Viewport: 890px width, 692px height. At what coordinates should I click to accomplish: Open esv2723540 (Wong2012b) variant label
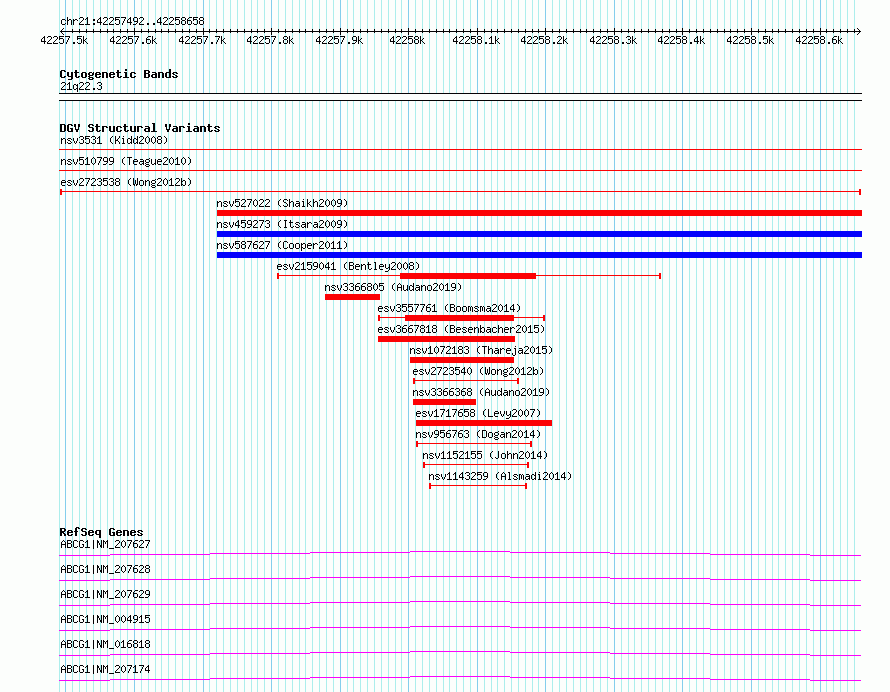(x=478, y=371)
